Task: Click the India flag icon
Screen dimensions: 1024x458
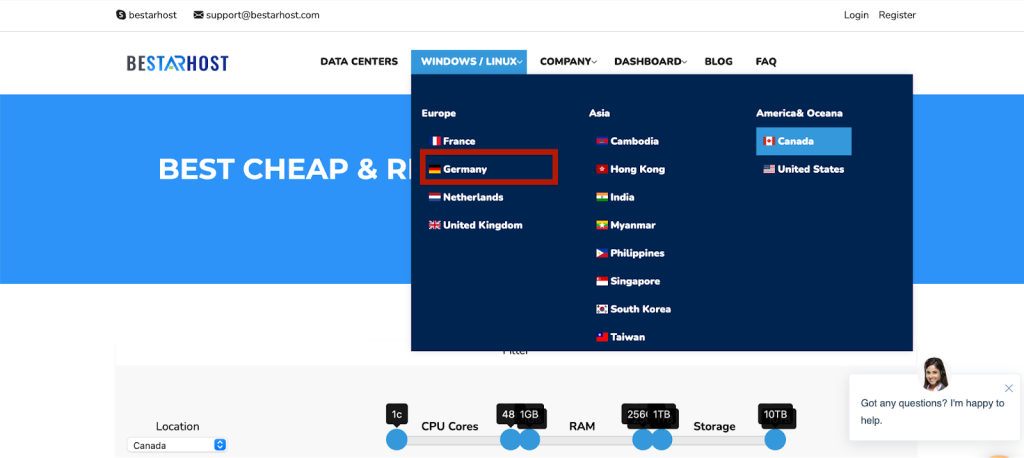Action: (x=602, y=197)
